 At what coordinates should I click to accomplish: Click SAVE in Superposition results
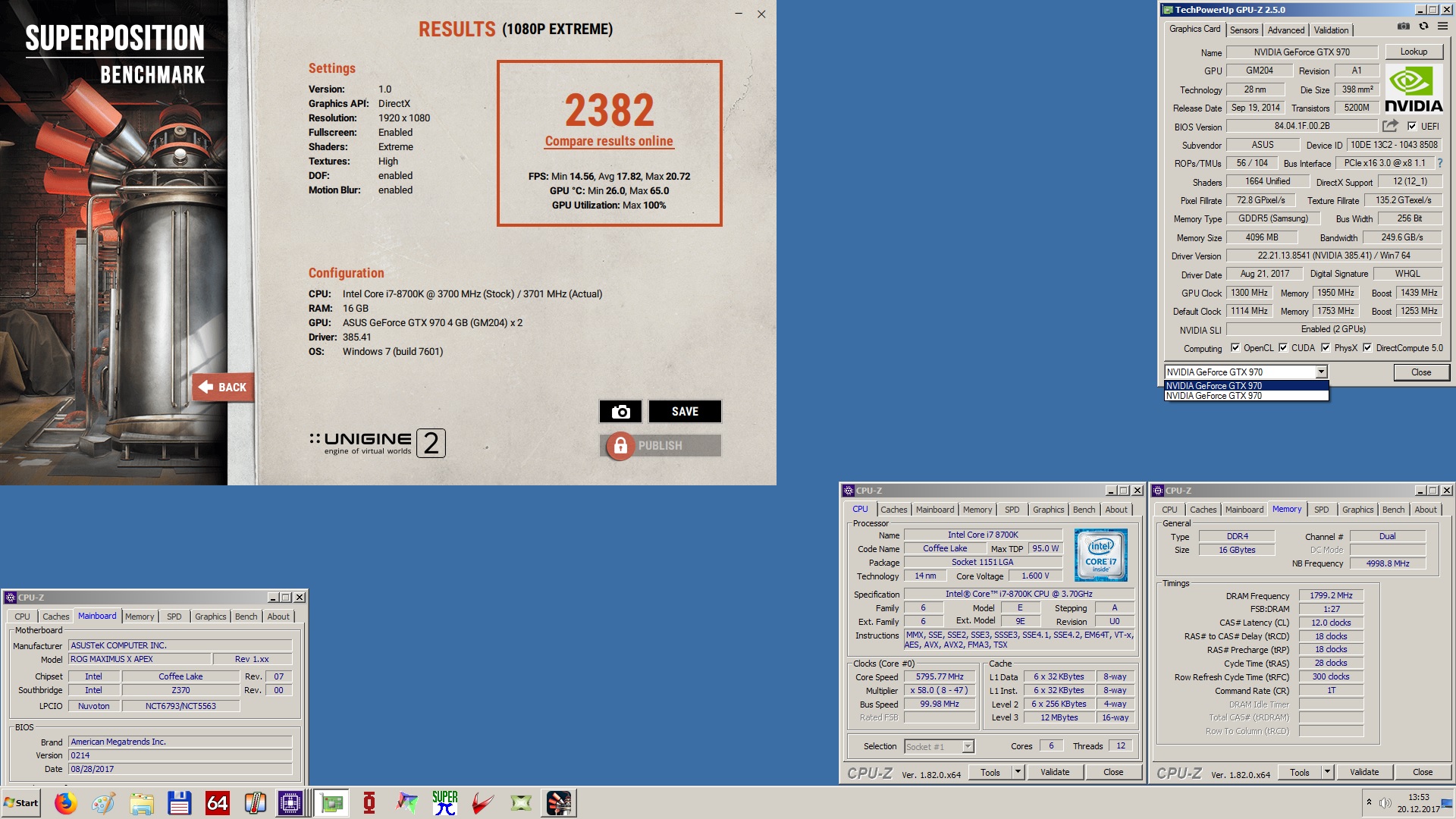(x=685, y=411)
